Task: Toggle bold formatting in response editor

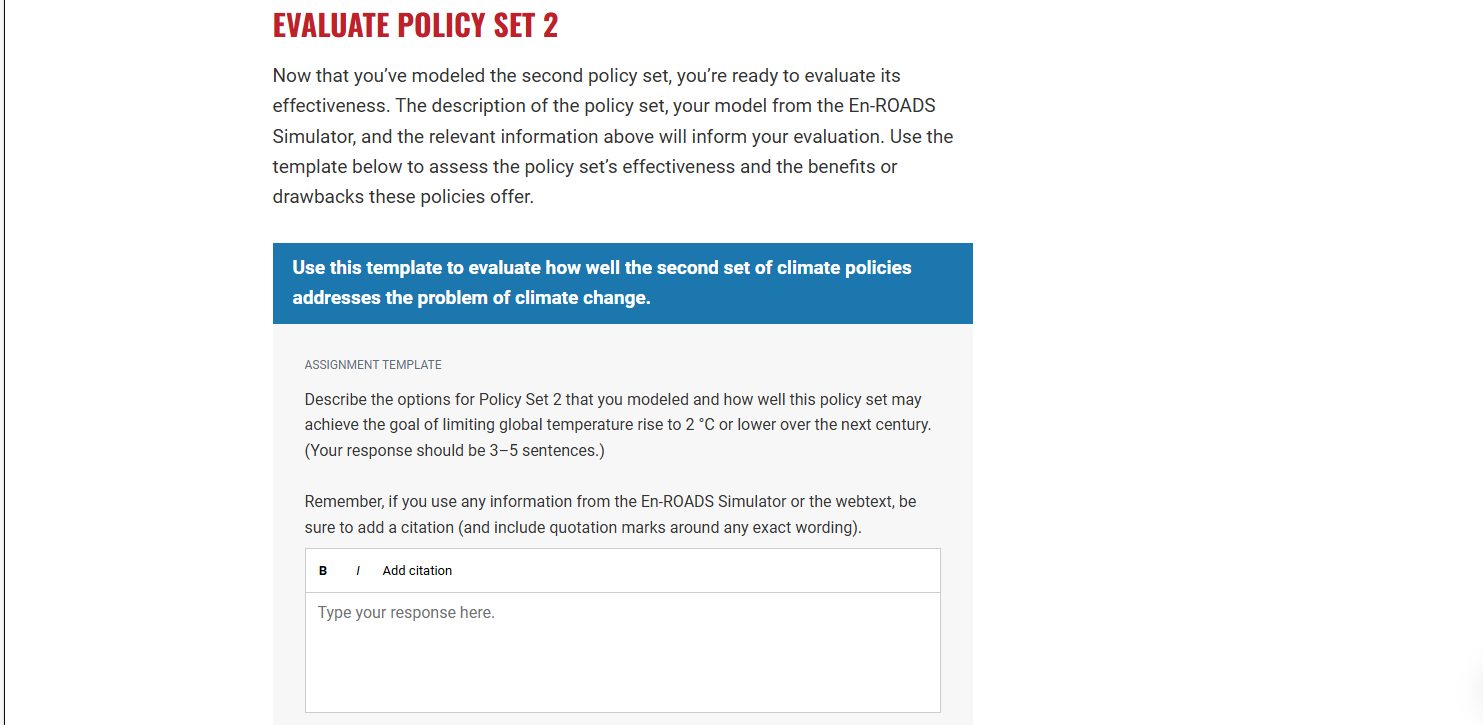Action: click(323, 571)
